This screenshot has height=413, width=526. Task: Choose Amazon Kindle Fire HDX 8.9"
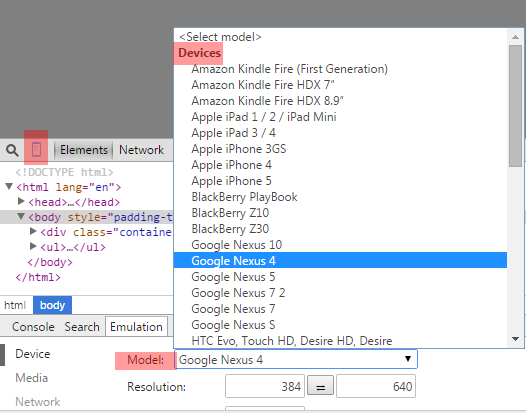click(340, 101)
